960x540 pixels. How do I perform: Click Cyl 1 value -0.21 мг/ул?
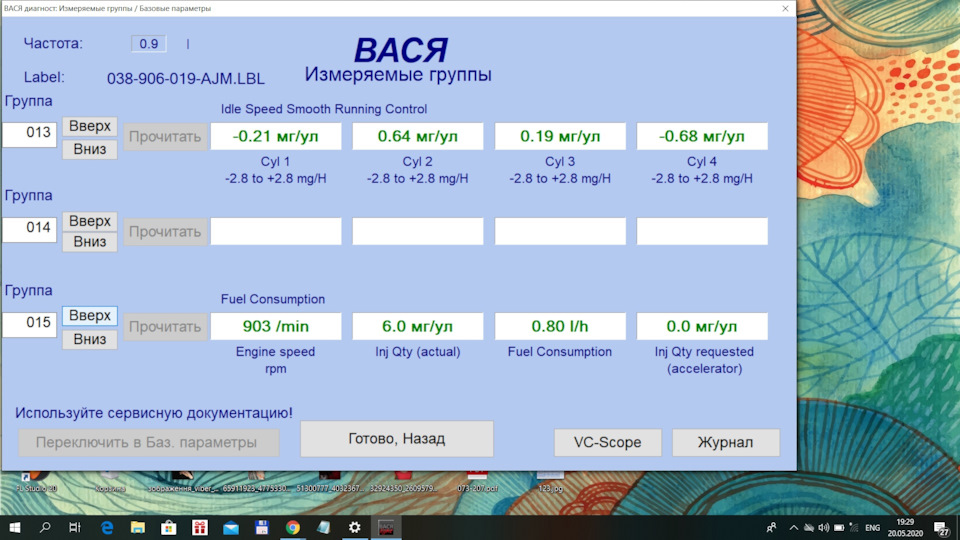click(276, 137)
